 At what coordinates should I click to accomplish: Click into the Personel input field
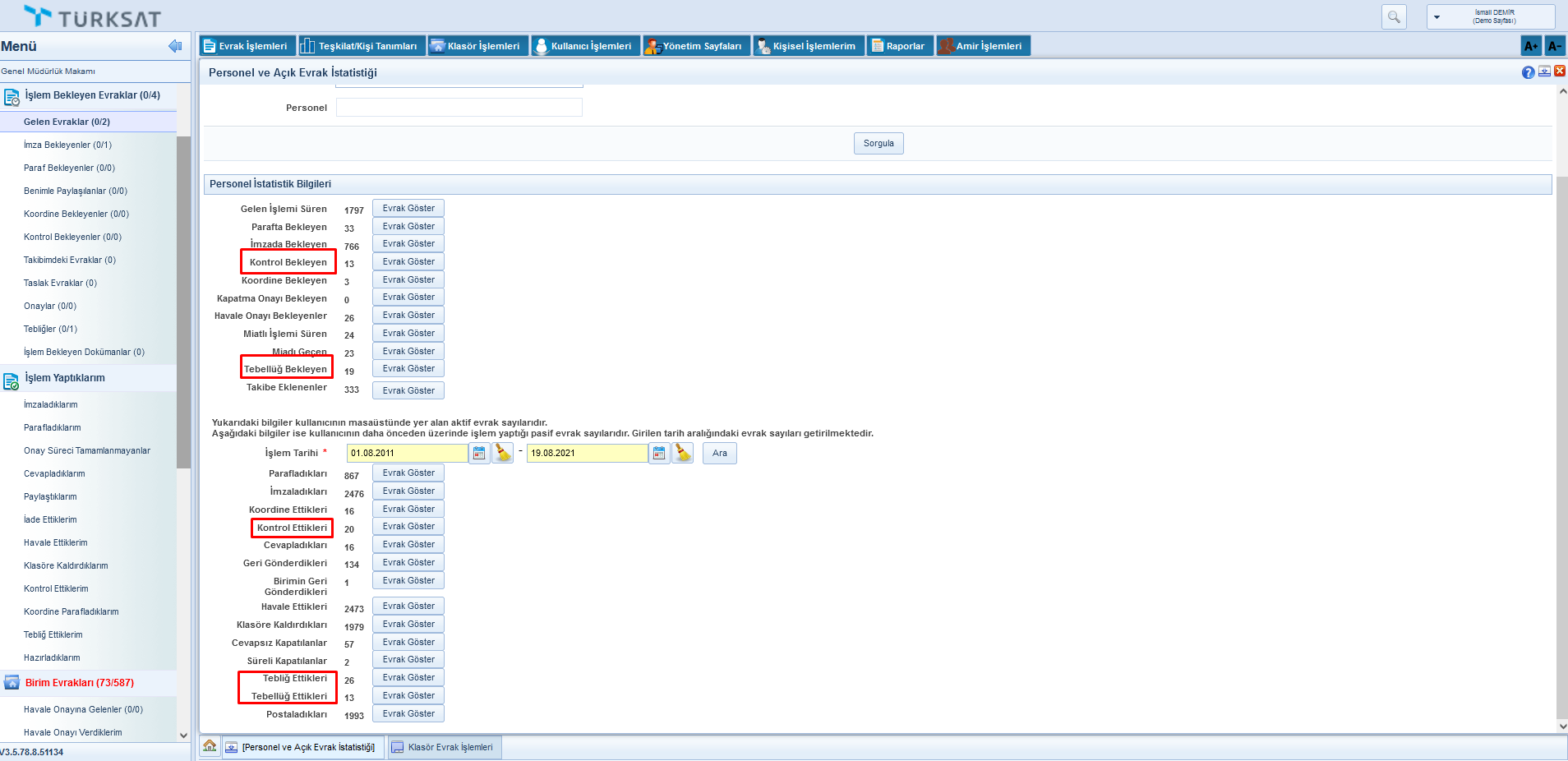tap(459, 108)
